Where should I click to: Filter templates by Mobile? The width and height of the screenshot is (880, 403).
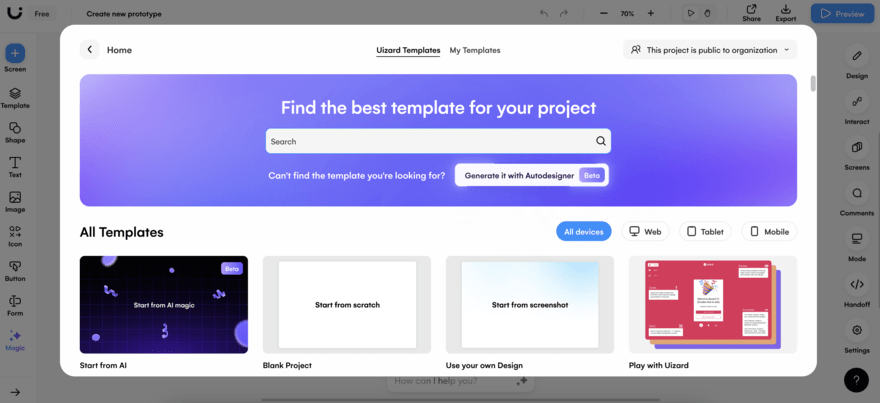768,232
